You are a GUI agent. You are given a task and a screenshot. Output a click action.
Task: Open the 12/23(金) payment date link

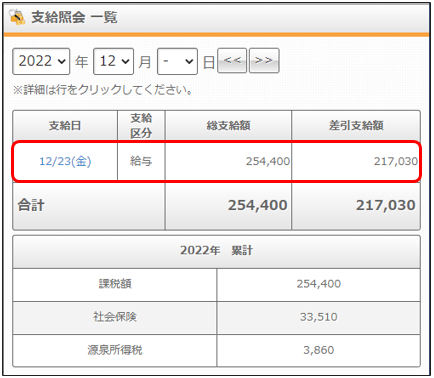[65, 161]
